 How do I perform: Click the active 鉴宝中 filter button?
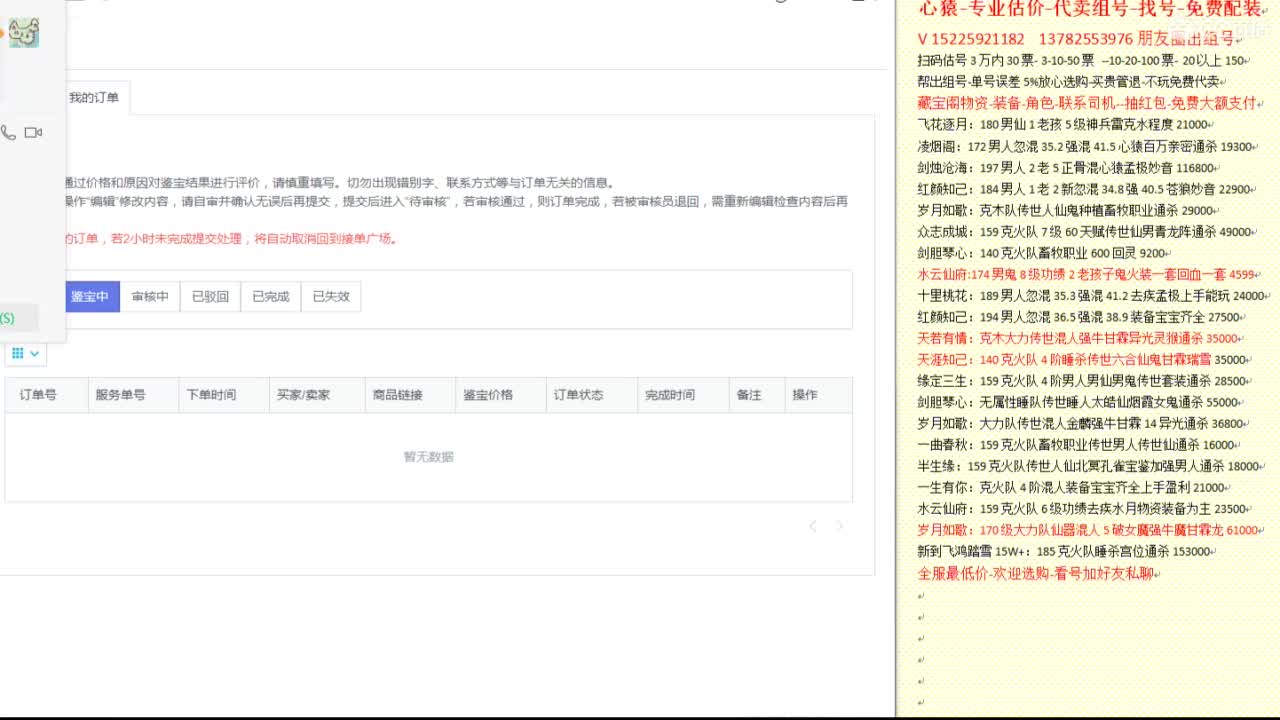(91, 296)
